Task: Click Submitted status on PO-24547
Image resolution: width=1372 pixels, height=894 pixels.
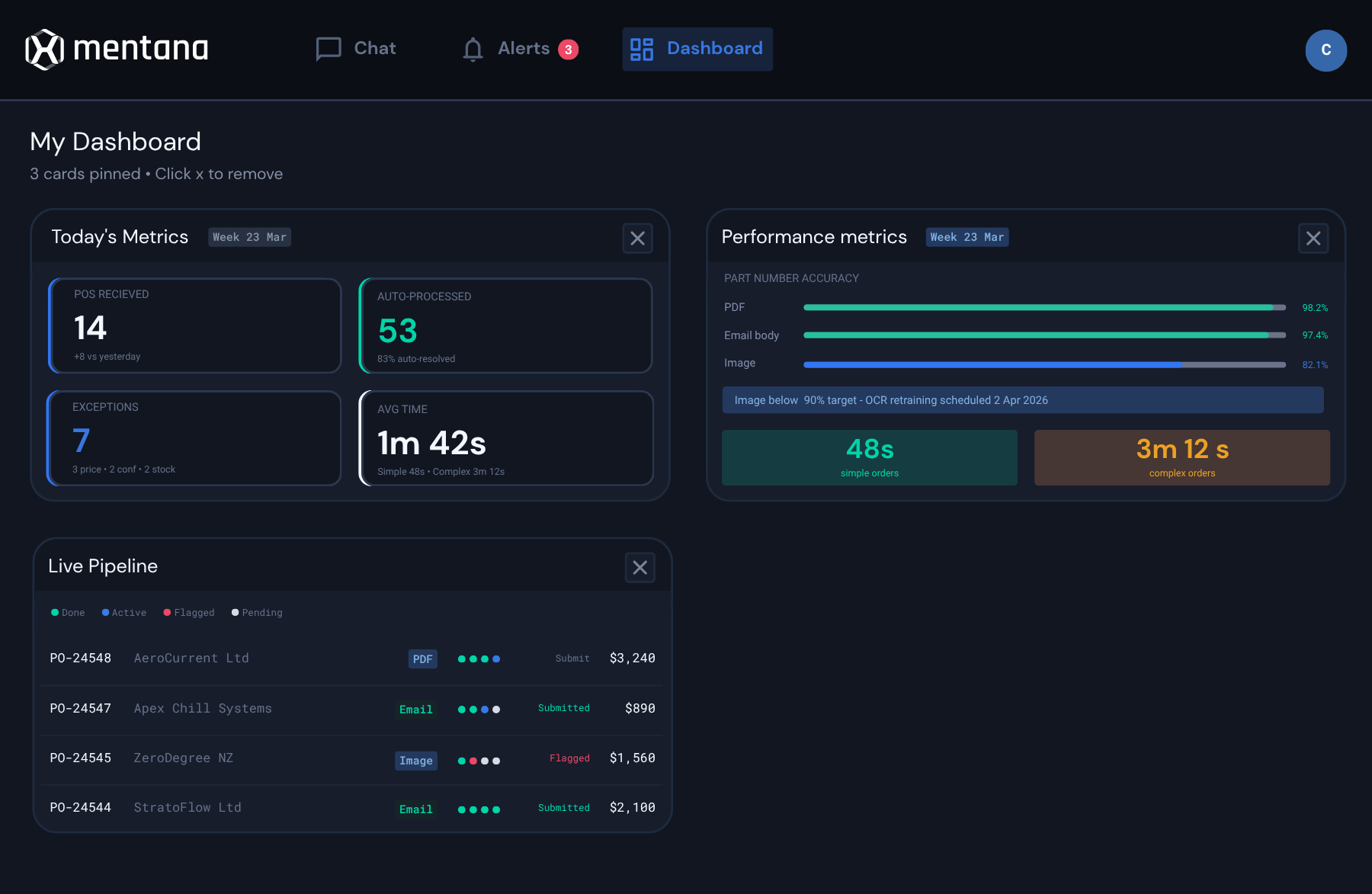Action: point(564,708)
